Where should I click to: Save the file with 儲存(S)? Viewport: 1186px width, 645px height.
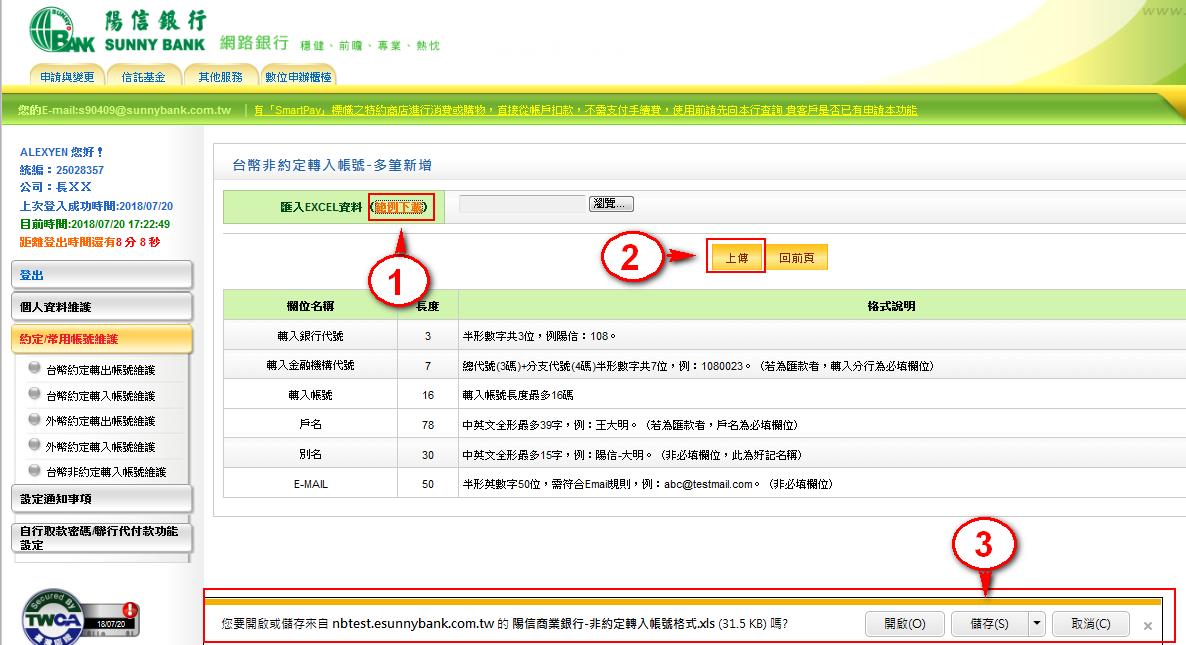coord(989,624)
